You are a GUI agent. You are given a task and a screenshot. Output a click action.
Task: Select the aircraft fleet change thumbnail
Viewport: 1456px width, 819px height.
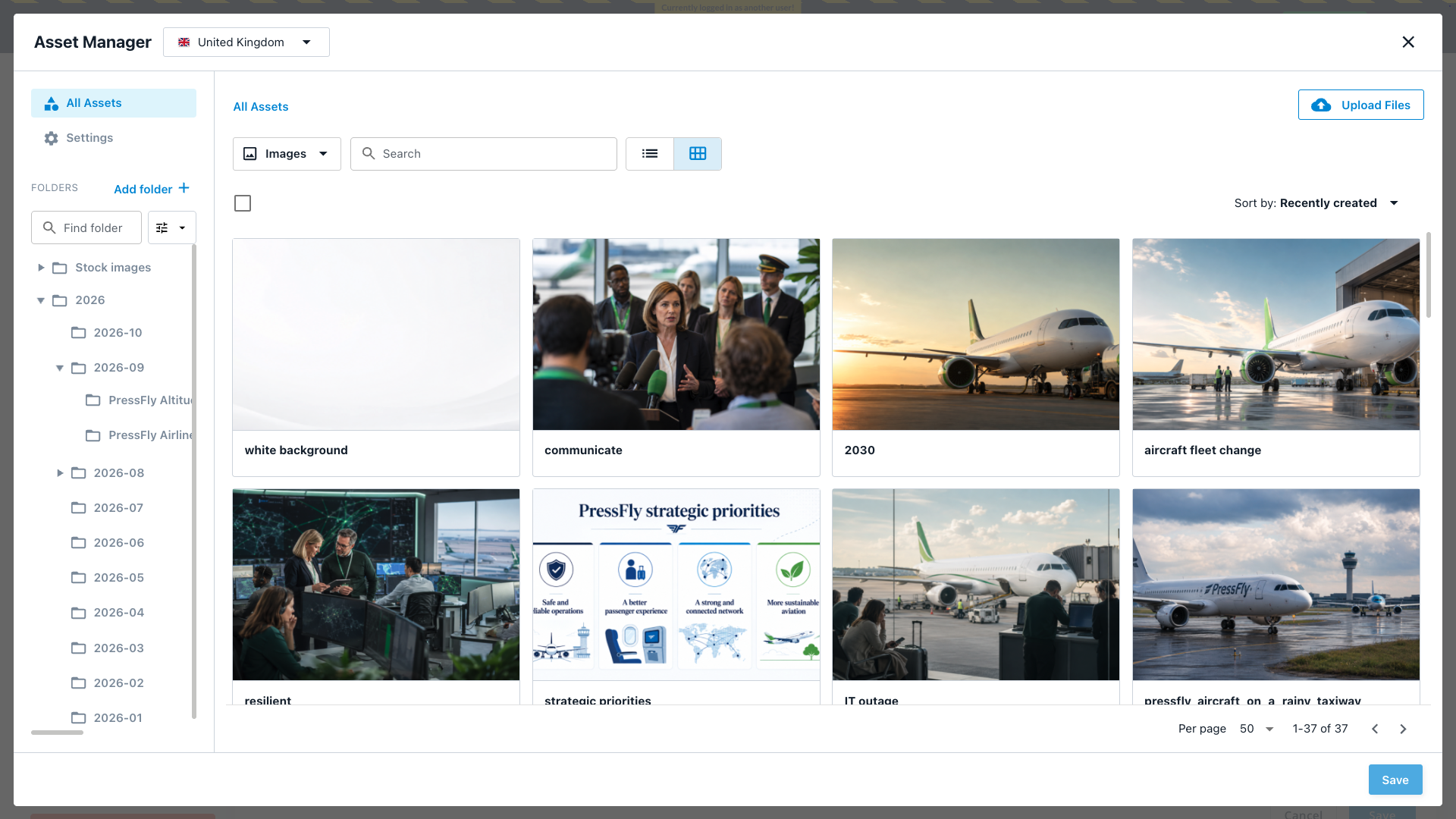click(x=1276, y=334)
